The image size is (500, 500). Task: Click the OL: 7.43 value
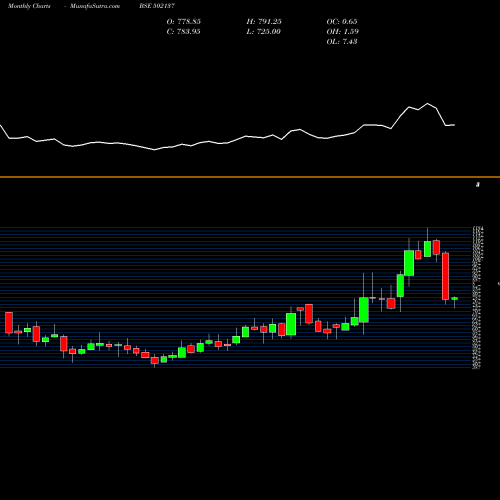[342, 42]
